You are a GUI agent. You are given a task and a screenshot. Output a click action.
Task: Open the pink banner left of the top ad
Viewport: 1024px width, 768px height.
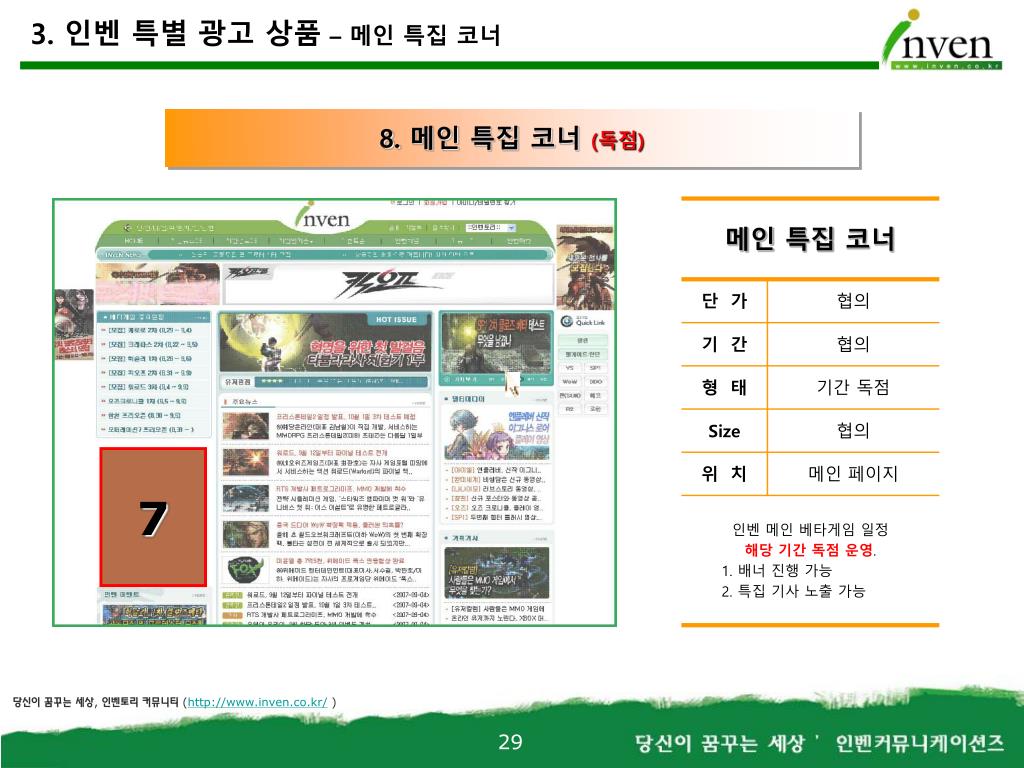coord(157,283)
